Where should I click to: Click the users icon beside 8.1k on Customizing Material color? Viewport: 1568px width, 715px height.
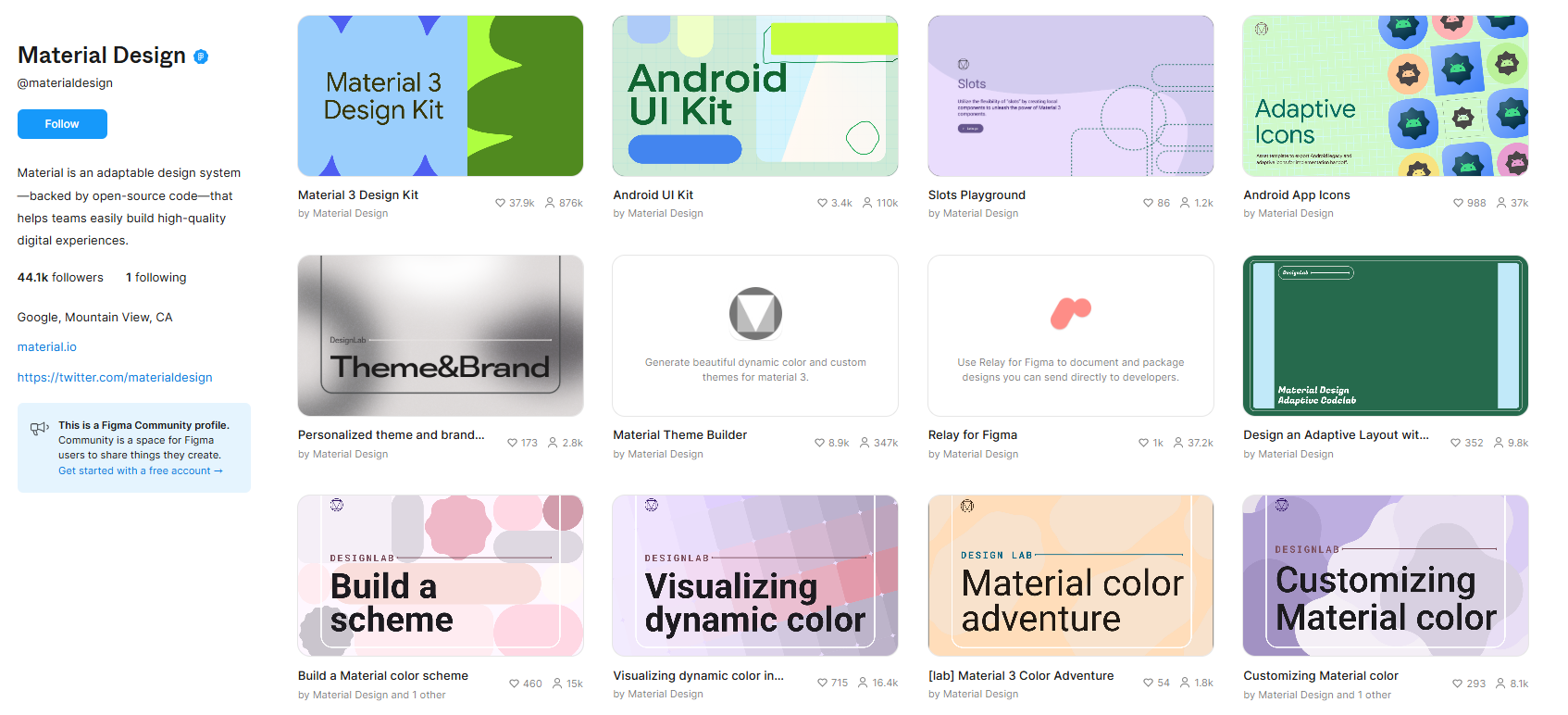click(x=1500, y=684)
